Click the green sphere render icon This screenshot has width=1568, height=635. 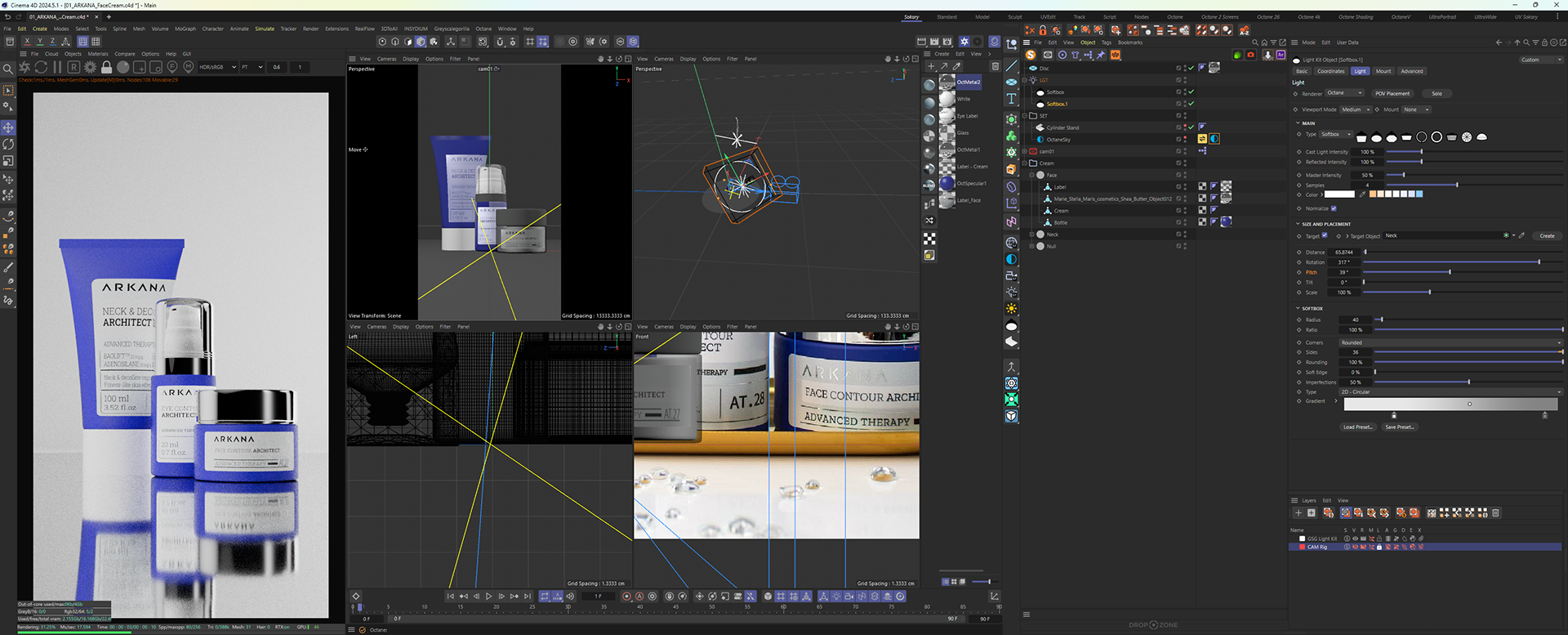[x=1237, y=55]
